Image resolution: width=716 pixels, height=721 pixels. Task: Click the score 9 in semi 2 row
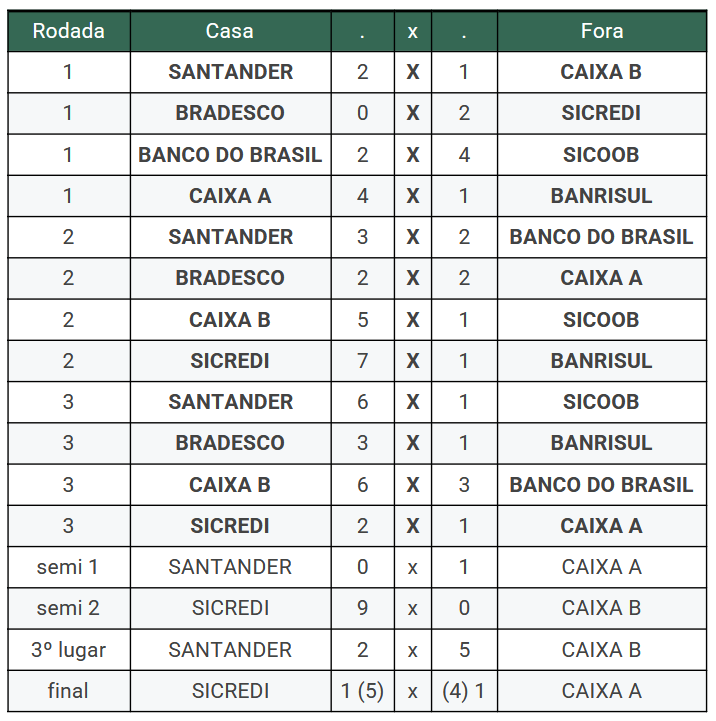362,608
